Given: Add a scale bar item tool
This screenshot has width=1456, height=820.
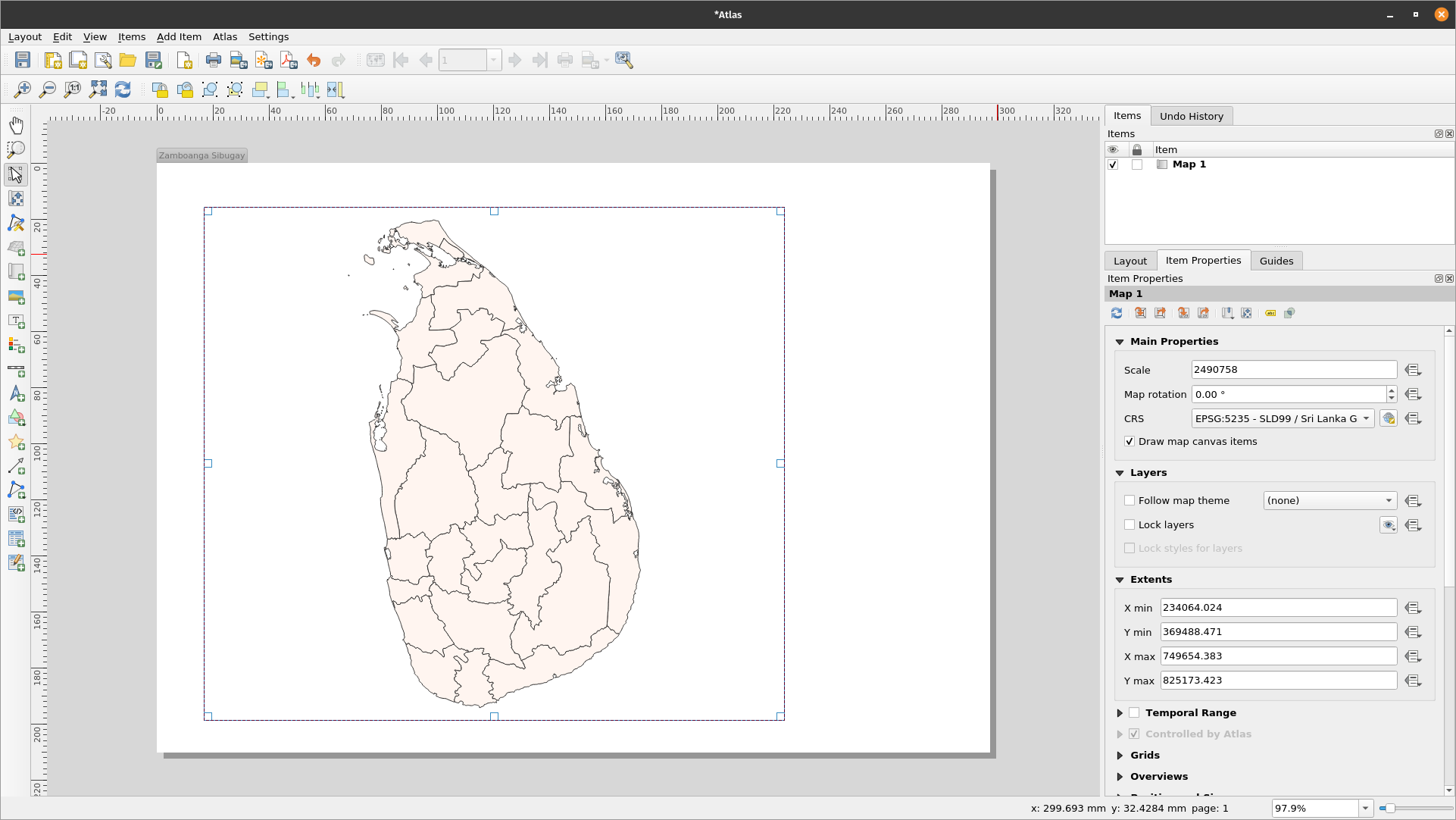Looking at the screenshot, I should (x=16, y=370).
